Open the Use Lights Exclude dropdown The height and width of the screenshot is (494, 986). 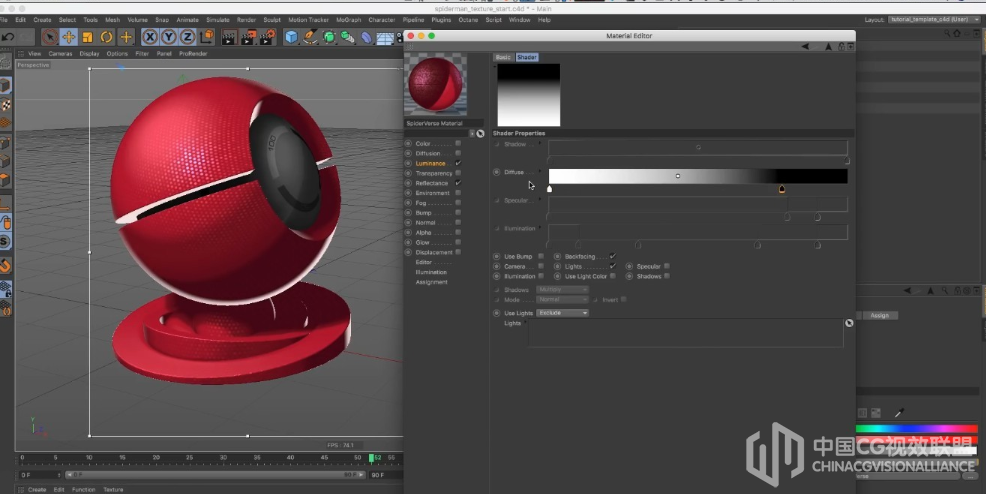point(562,313)
